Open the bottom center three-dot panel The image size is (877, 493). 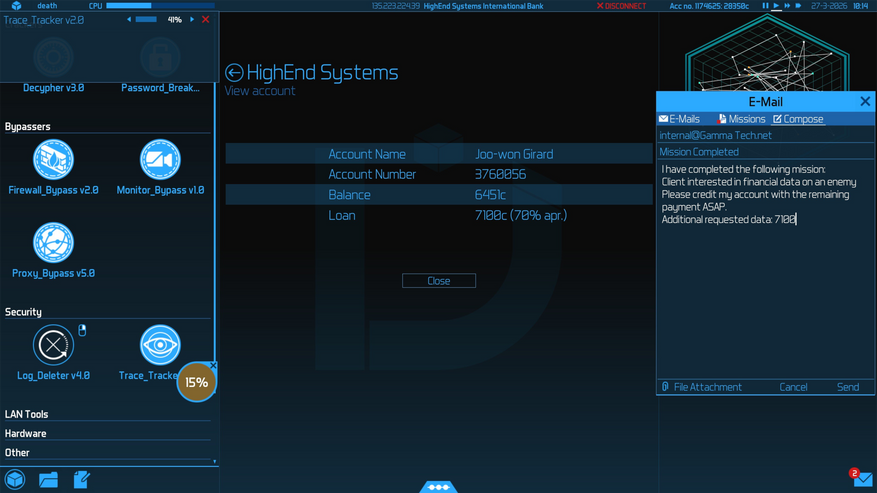click(x=438, y=487)
